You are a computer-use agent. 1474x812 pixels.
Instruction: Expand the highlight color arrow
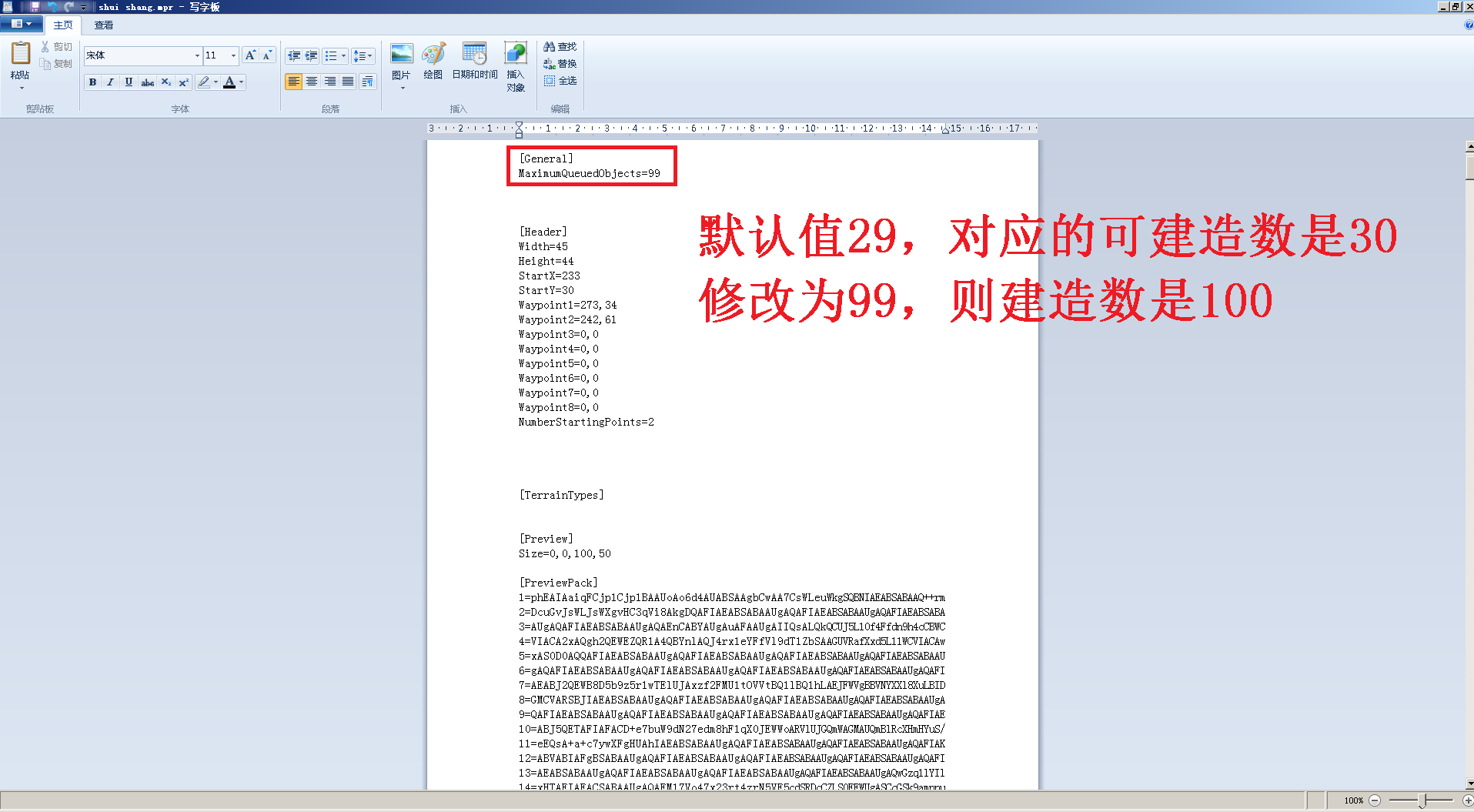[216, 82]
